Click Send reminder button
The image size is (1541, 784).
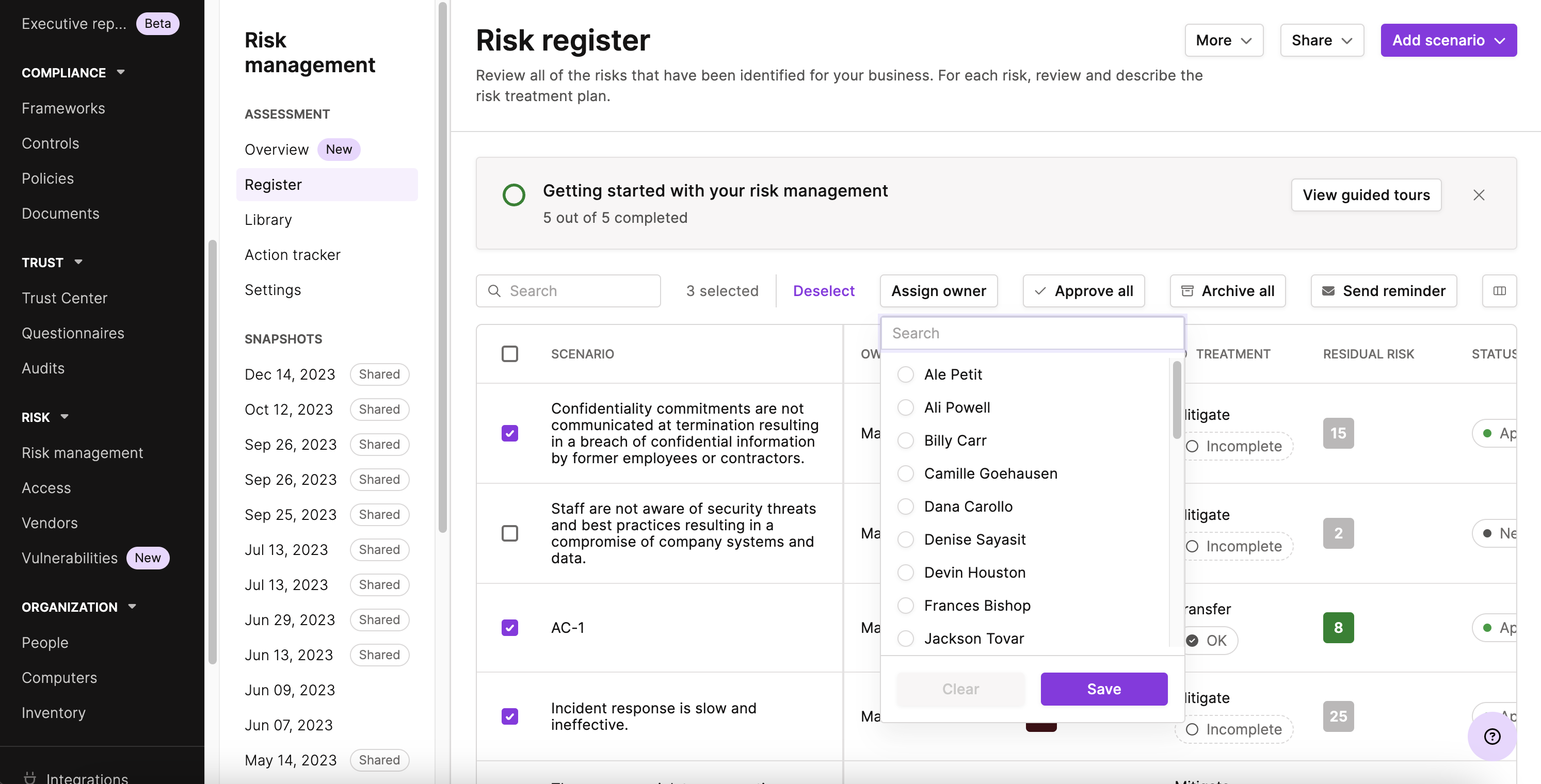coord(1384,290)
